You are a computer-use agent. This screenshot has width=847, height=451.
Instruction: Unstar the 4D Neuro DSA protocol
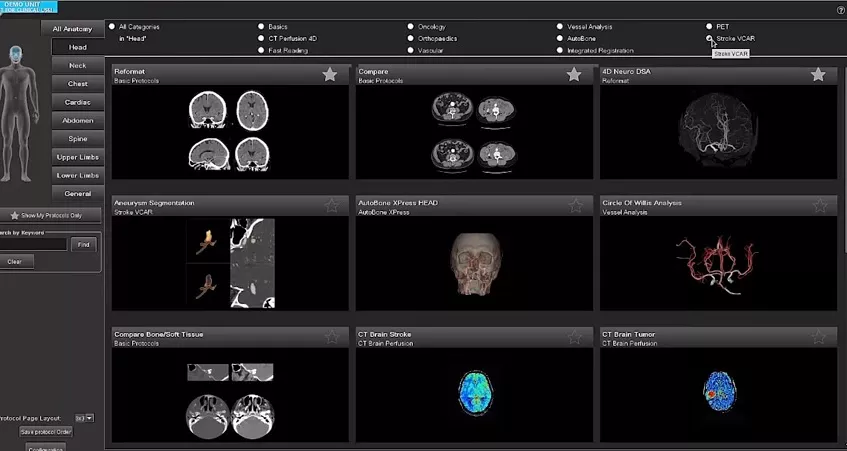click(818, 75)
